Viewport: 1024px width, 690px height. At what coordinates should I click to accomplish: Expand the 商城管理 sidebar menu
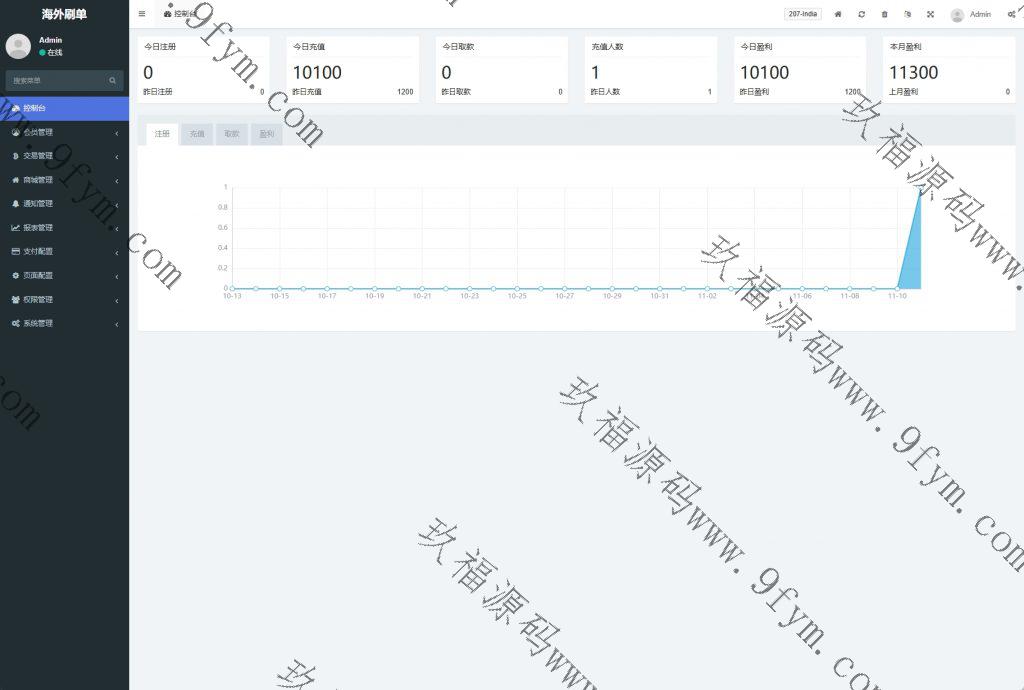(64, 180)
